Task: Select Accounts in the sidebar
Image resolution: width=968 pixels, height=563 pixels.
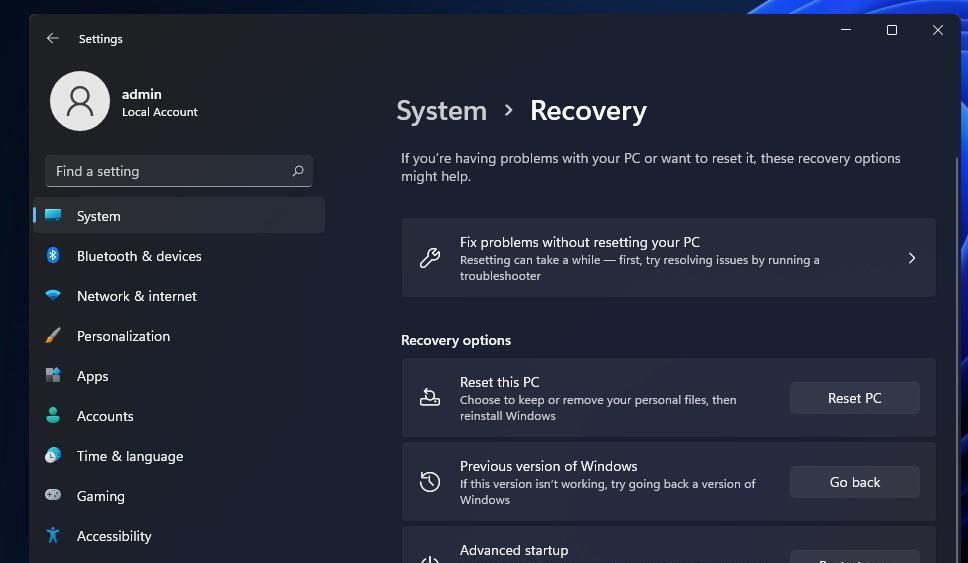Action: click(x=179, y=416)
